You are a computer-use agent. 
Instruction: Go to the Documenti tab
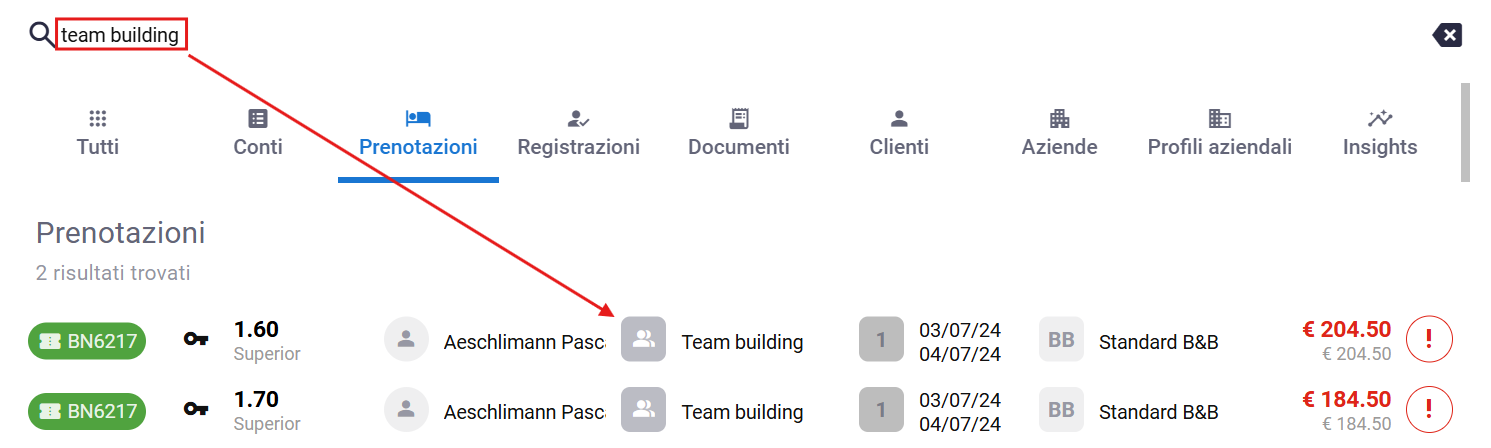coord(739,133)
